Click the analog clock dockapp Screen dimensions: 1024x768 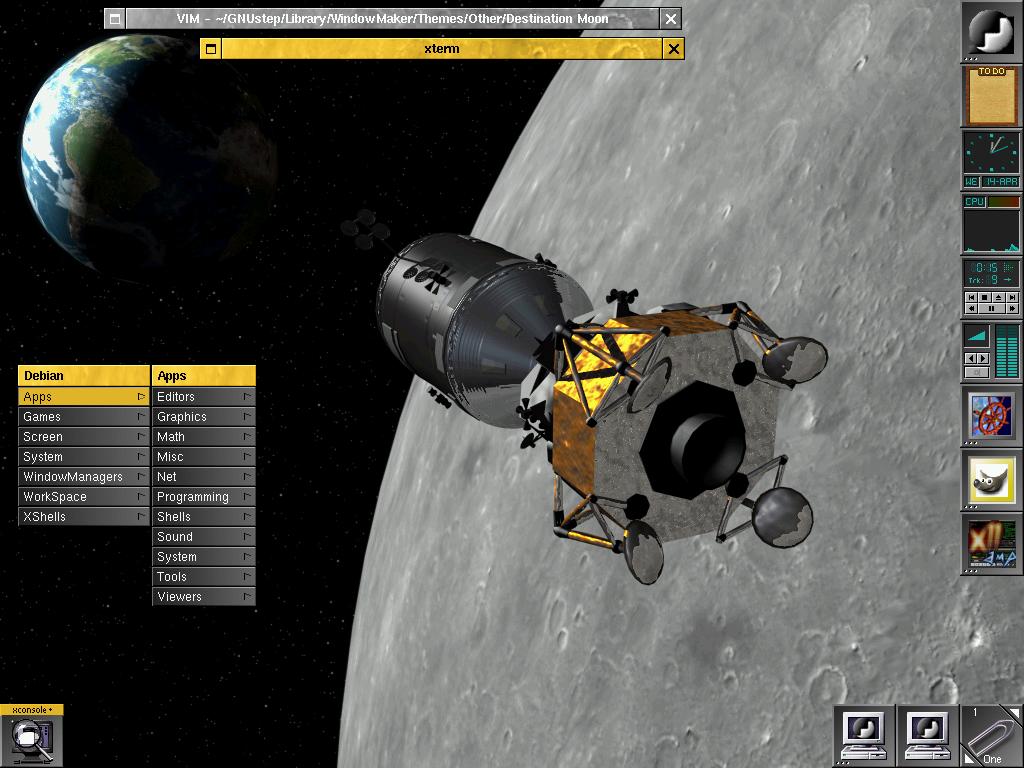coord(991,154)
